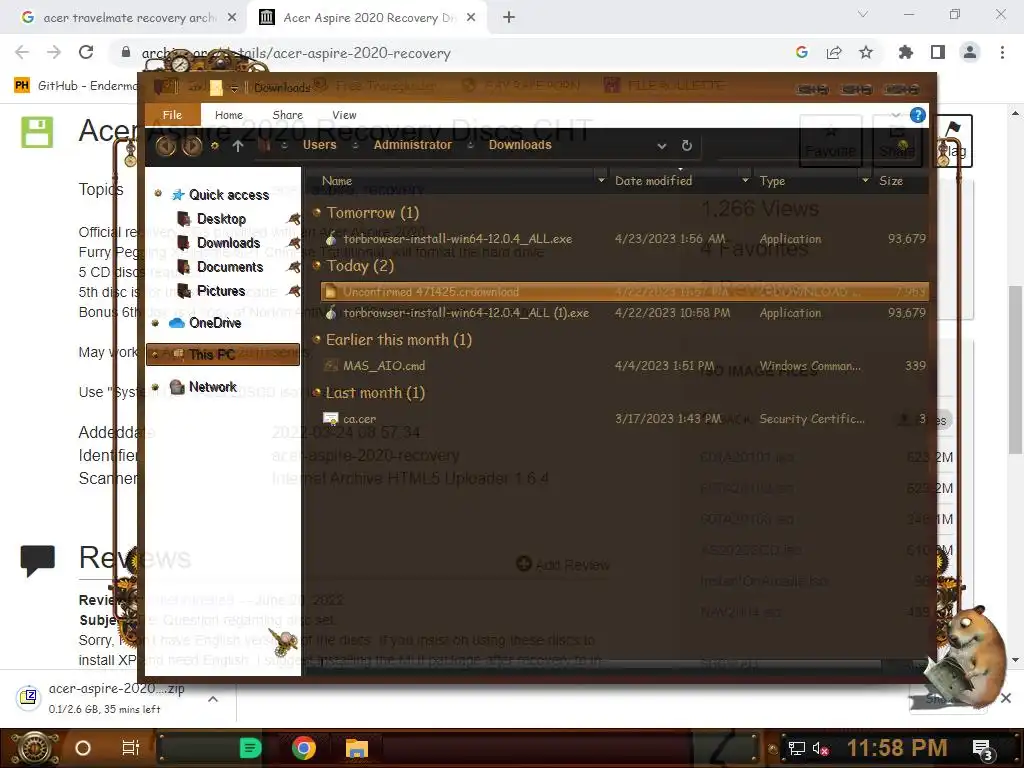Screen dimensions: 1024x768
Task: Close the Acer Aspire 2020 Recovery tab
Action: pyautogui.click(x=471, y=18)
